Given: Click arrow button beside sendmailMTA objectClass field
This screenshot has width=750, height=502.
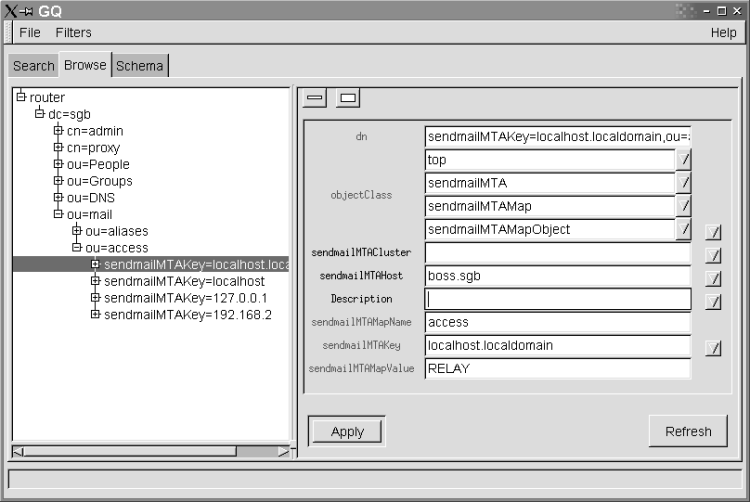Looking at the screenshot, I should click(684, 183).
